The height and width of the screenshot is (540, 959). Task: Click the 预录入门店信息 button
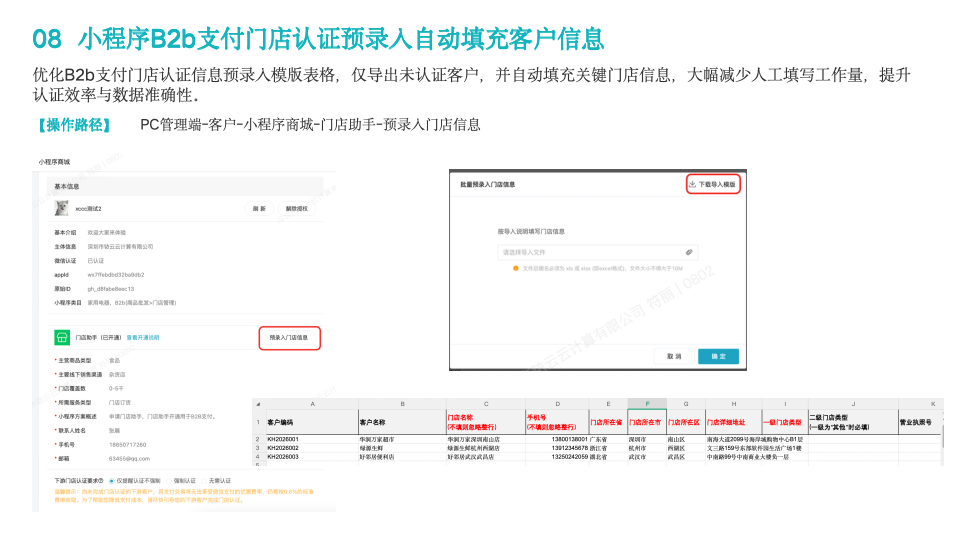point(289,338)
